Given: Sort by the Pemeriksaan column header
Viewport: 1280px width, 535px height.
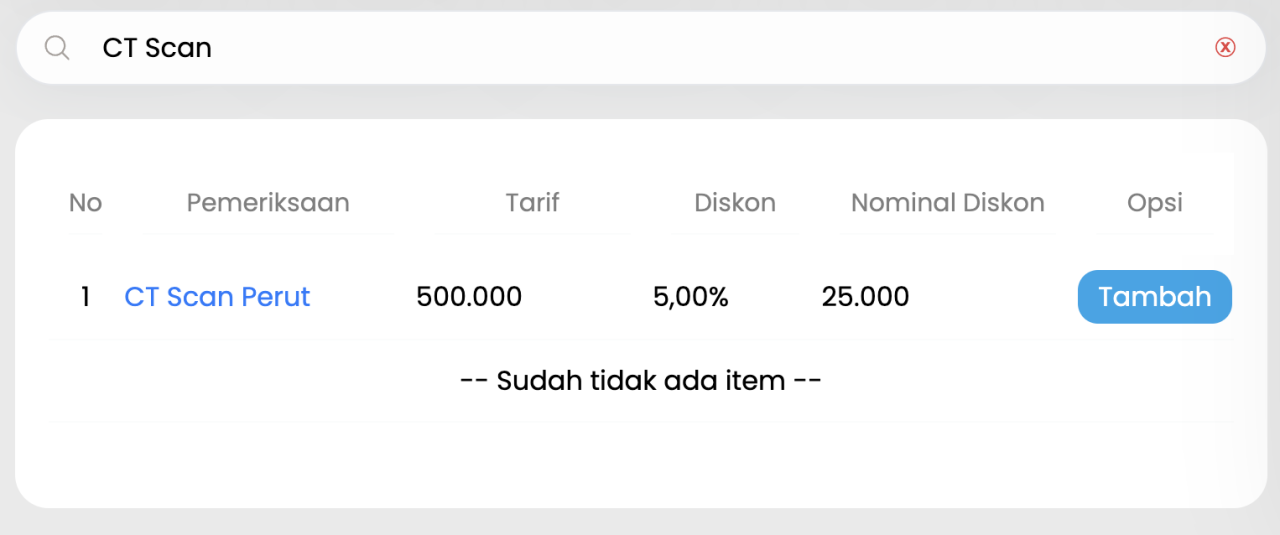Looking at the screenshot, I should [268, 203].
